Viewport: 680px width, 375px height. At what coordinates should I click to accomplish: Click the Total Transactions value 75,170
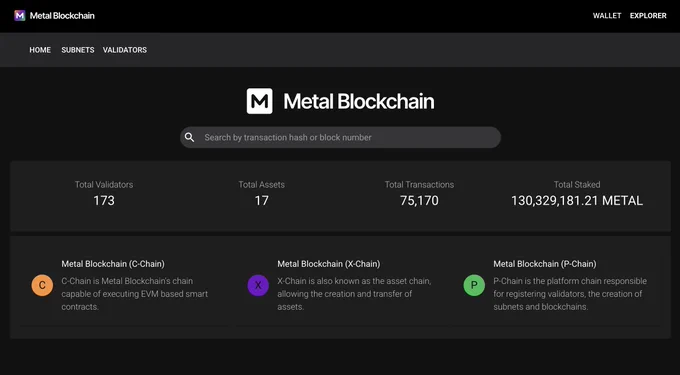[x=419, y=201]
